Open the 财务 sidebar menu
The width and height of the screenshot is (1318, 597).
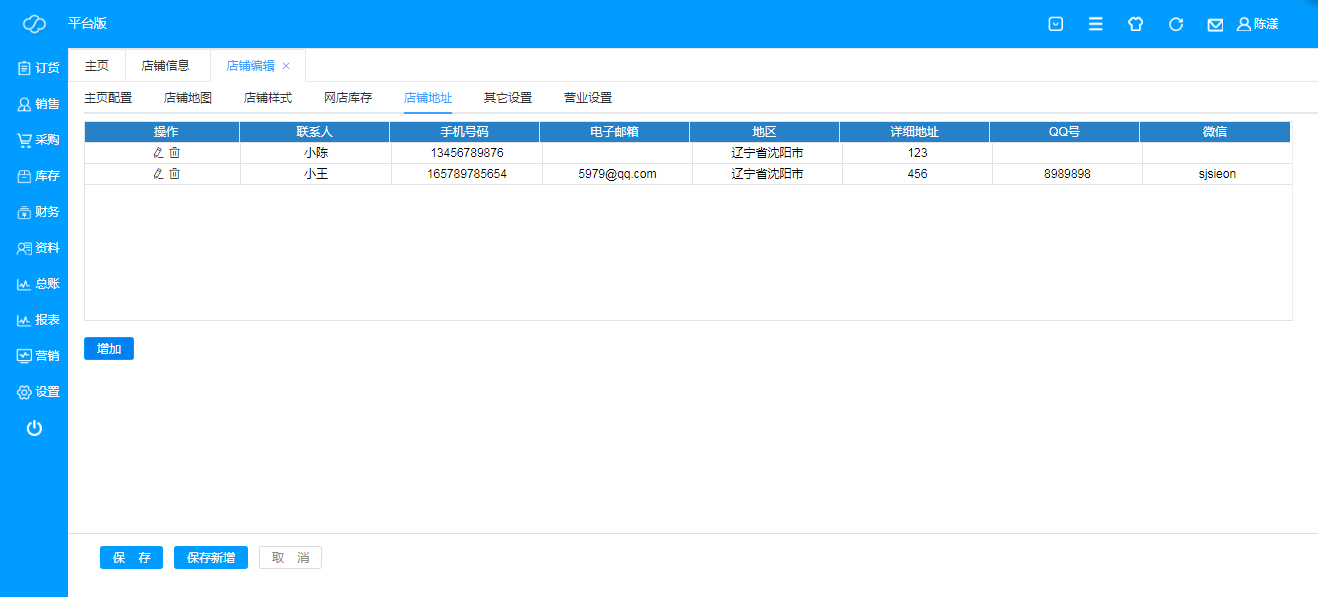click(x=38, y=212)
